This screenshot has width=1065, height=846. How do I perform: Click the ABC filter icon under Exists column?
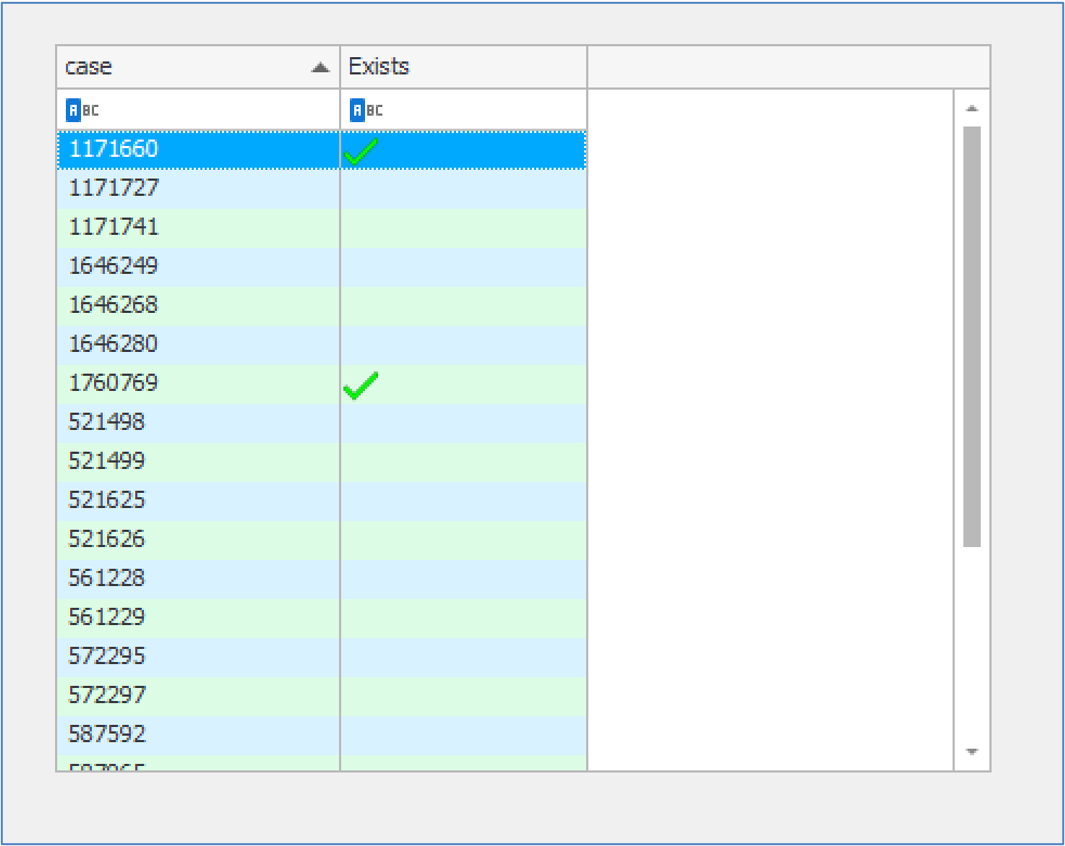pyautogui.click(x=366, y=110)
